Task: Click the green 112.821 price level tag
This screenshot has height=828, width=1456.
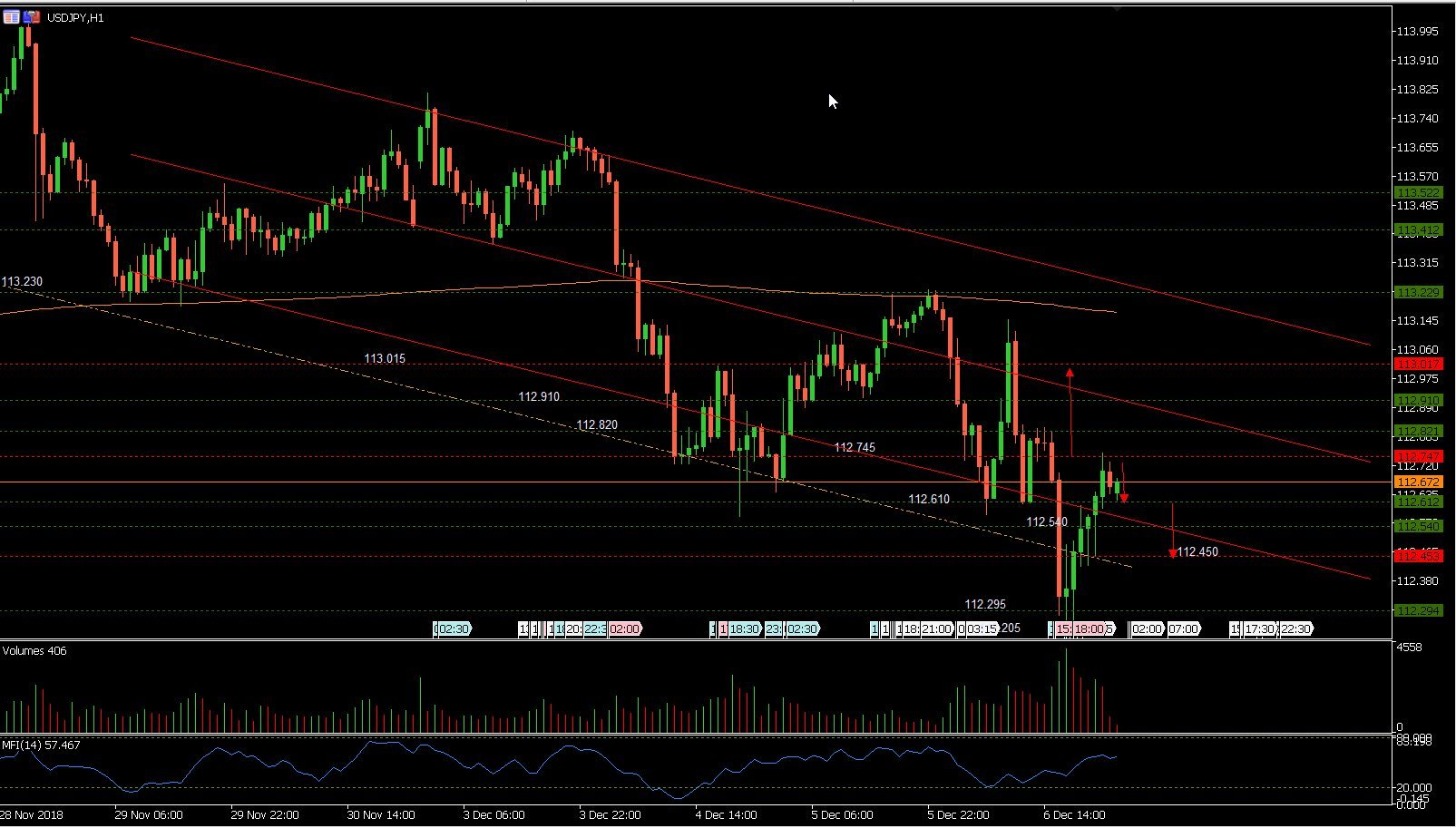Action: point(1418,432)
